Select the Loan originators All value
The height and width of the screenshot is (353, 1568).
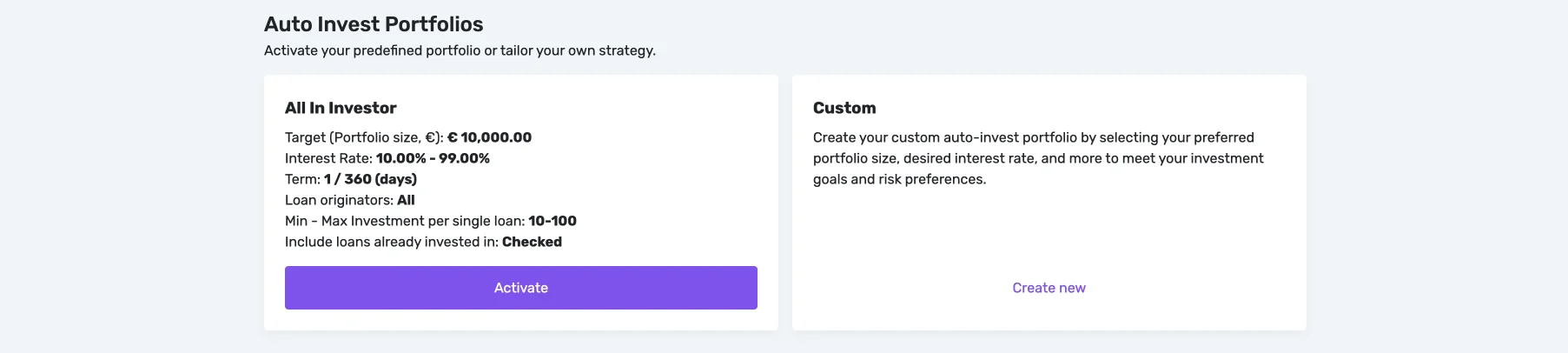click(x=406, y=200)
